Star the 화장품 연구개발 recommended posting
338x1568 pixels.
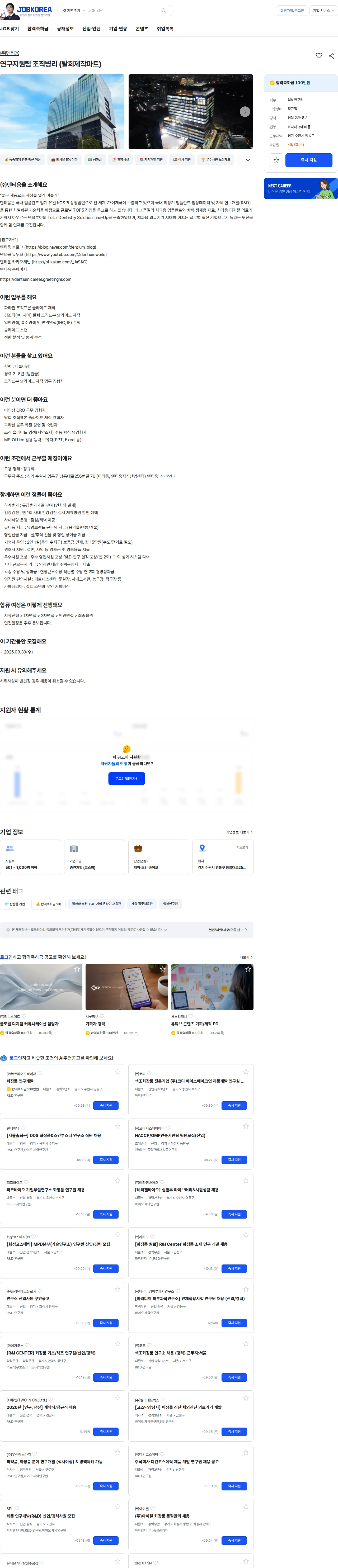(118, 1072)
